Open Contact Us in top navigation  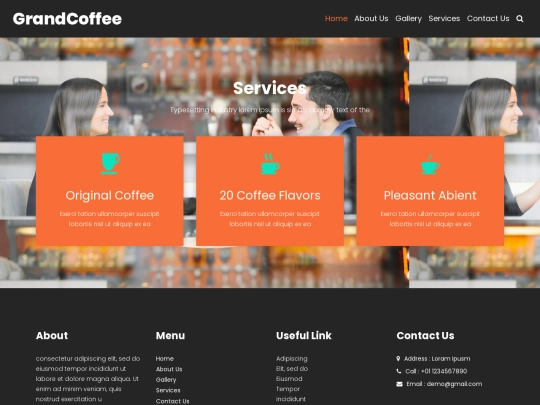pyautogui.click(x=488, y=19)
